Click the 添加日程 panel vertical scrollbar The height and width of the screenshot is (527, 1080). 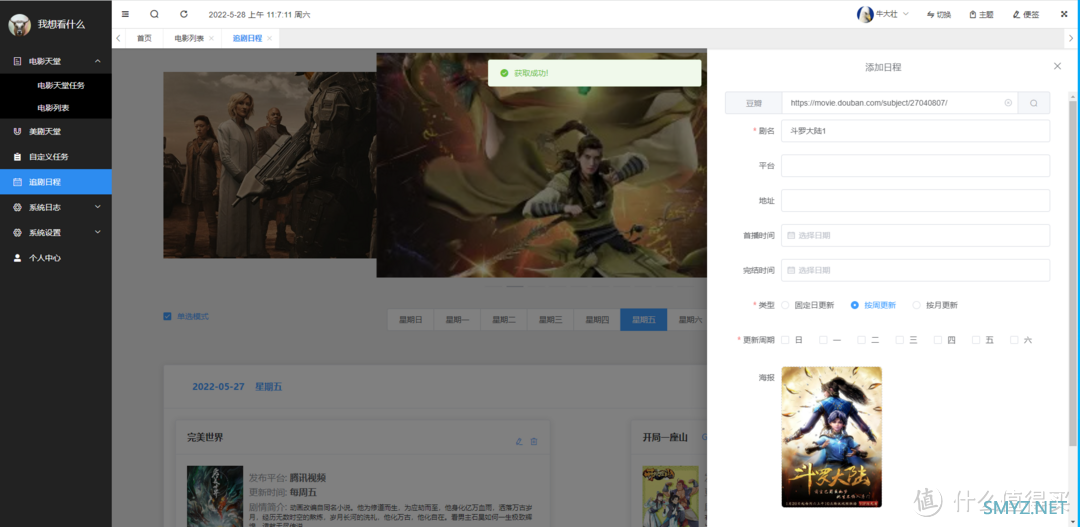[1072, 272]
